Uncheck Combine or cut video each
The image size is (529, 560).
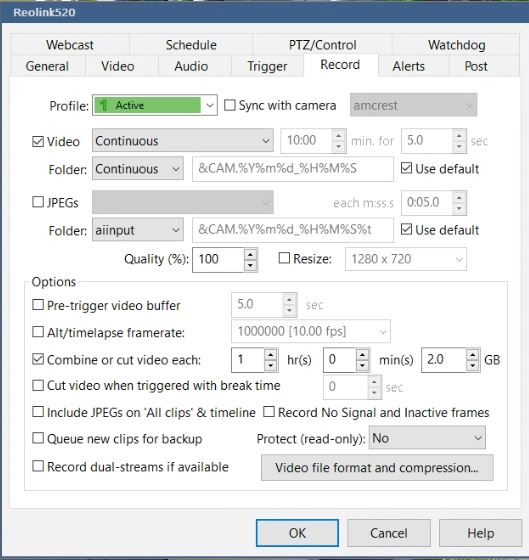[x=38, y=359]
